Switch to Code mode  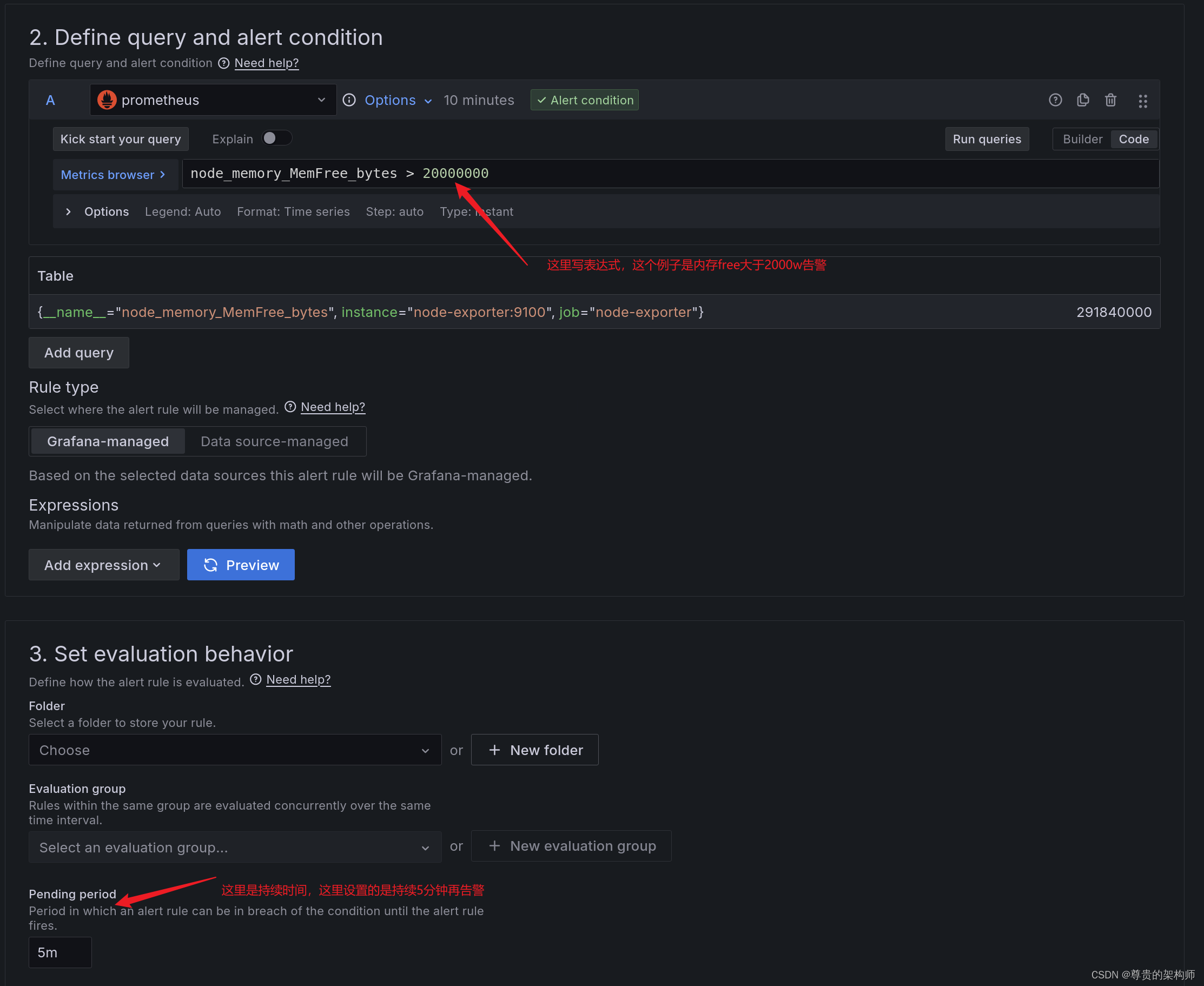click(x=1133, y=138)
